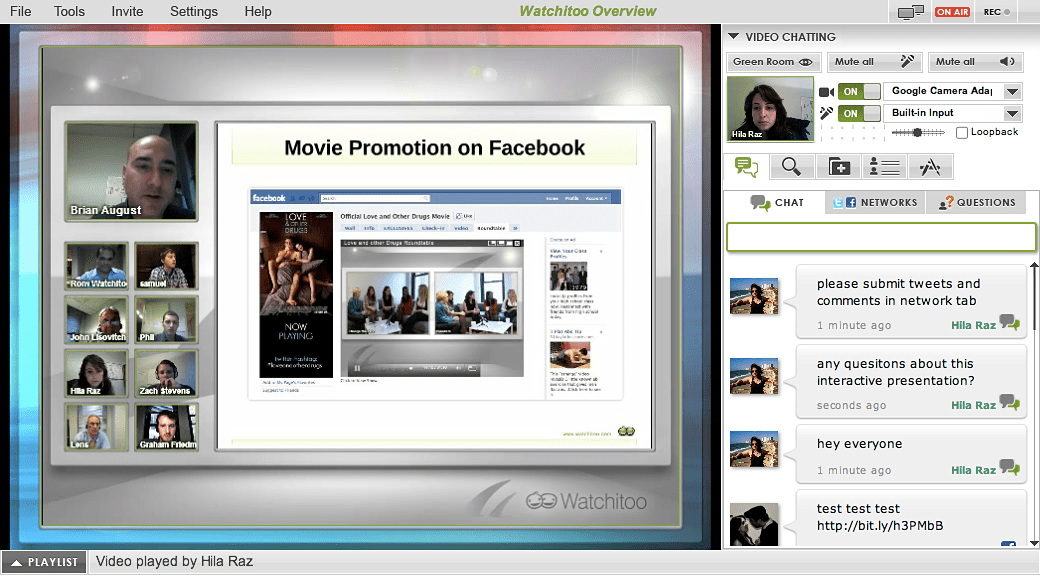Select Hila Raz's thumbnail in participant grid

coord(97,373)
